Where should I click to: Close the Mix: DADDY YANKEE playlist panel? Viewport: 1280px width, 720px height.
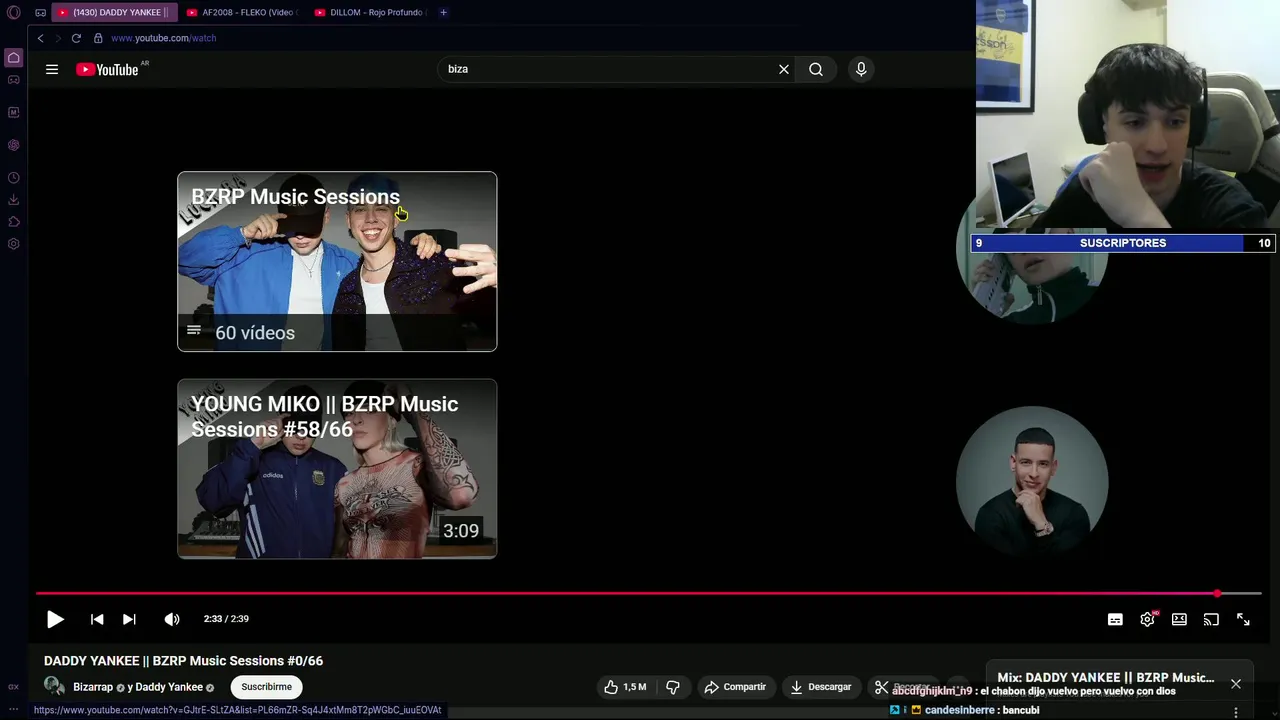coord(1236,684)
